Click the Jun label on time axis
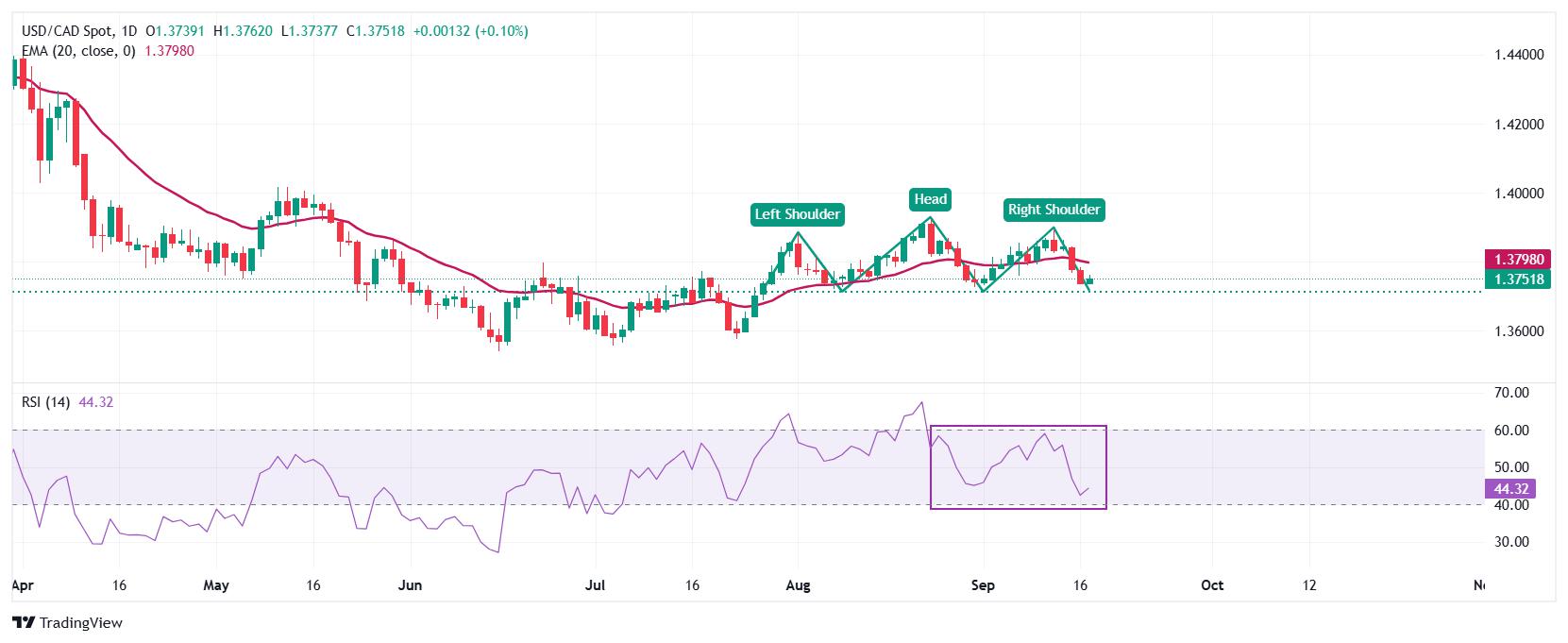This screenshot has width=1568, height=643. pyautogui.click(x=410, y=585)
